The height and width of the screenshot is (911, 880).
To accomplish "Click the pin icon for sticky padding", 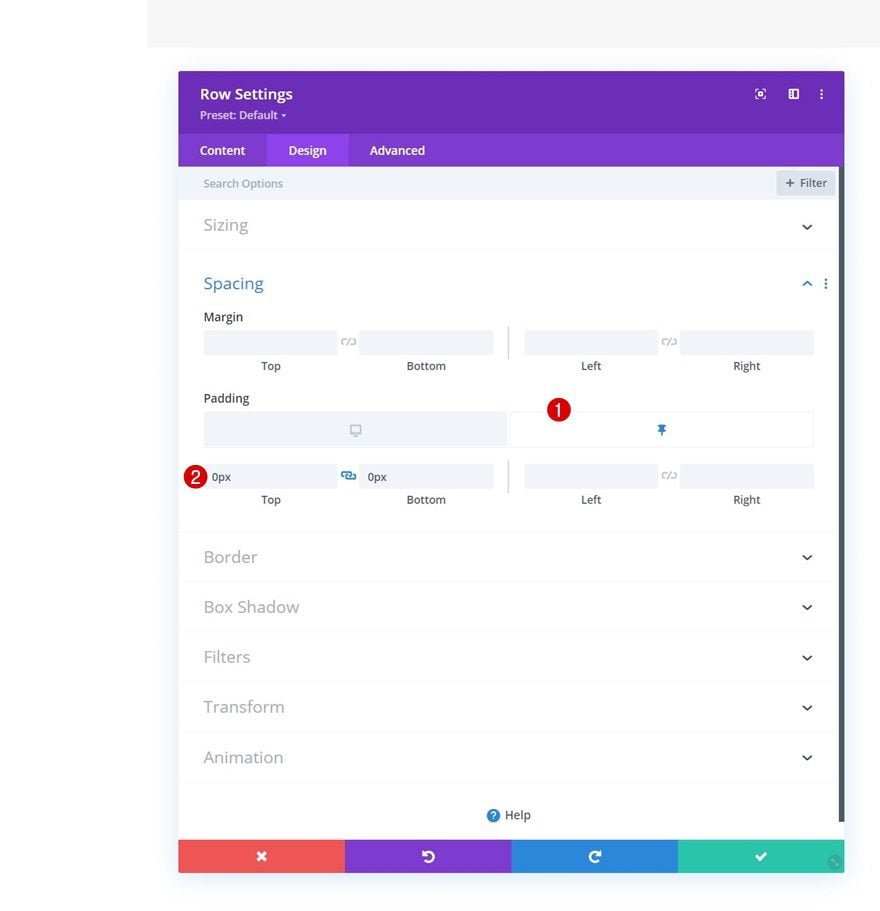I will click(x=661, y=430).
